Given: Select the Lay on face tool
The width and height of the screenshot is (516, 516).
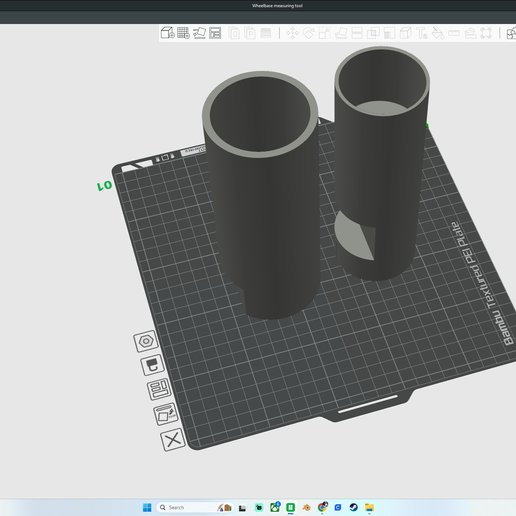Looking at the screenshot, I should pyautogui.click(x=341, y=33).
